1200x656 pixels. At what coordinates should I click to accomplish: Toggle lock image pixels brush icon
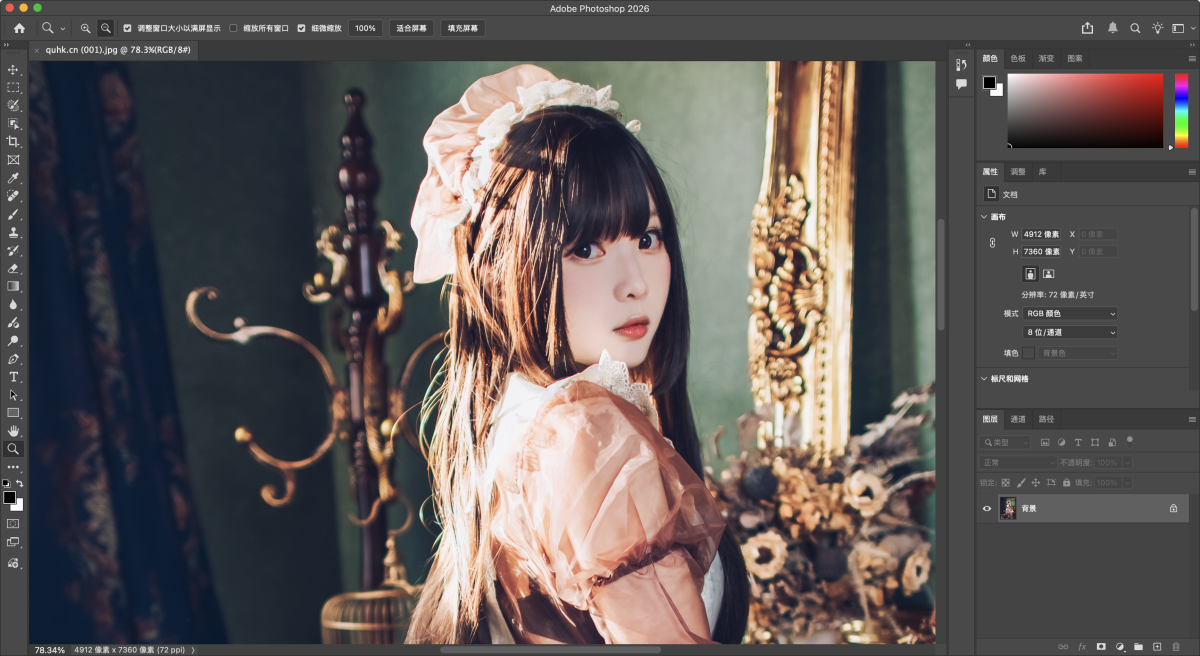[x=1021, y=482]
